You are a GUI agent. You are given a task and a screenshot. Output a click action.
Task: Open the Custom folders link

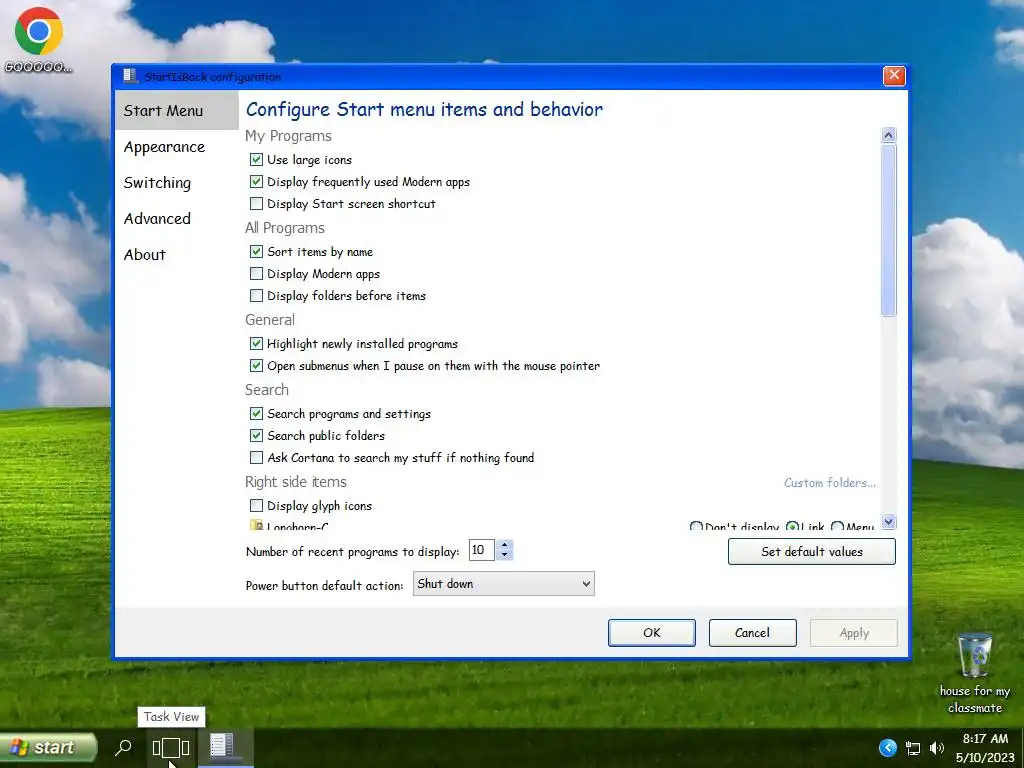829,483
